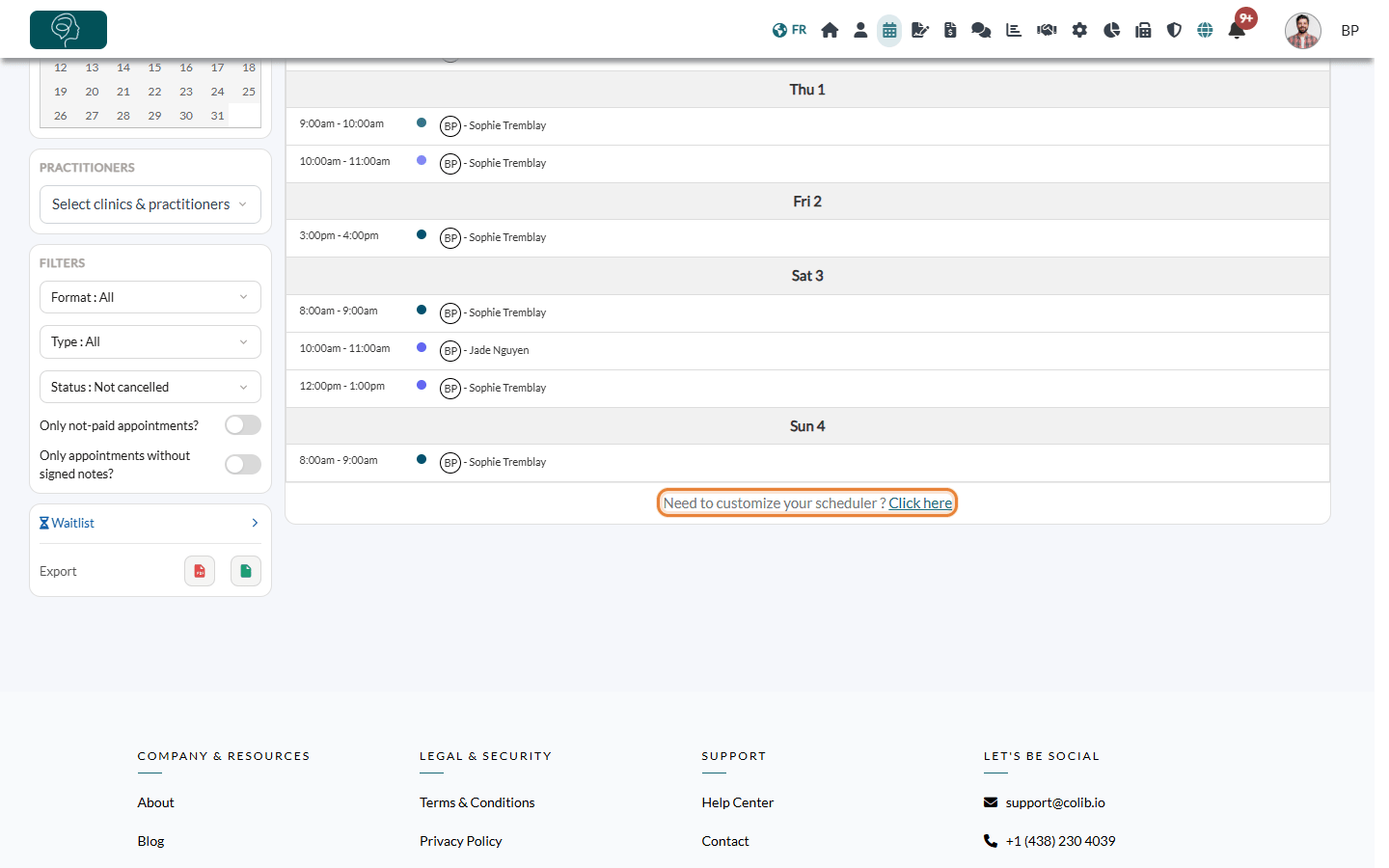Click the Colib logo
This screenshot has height=868, width=1389.
68,30
